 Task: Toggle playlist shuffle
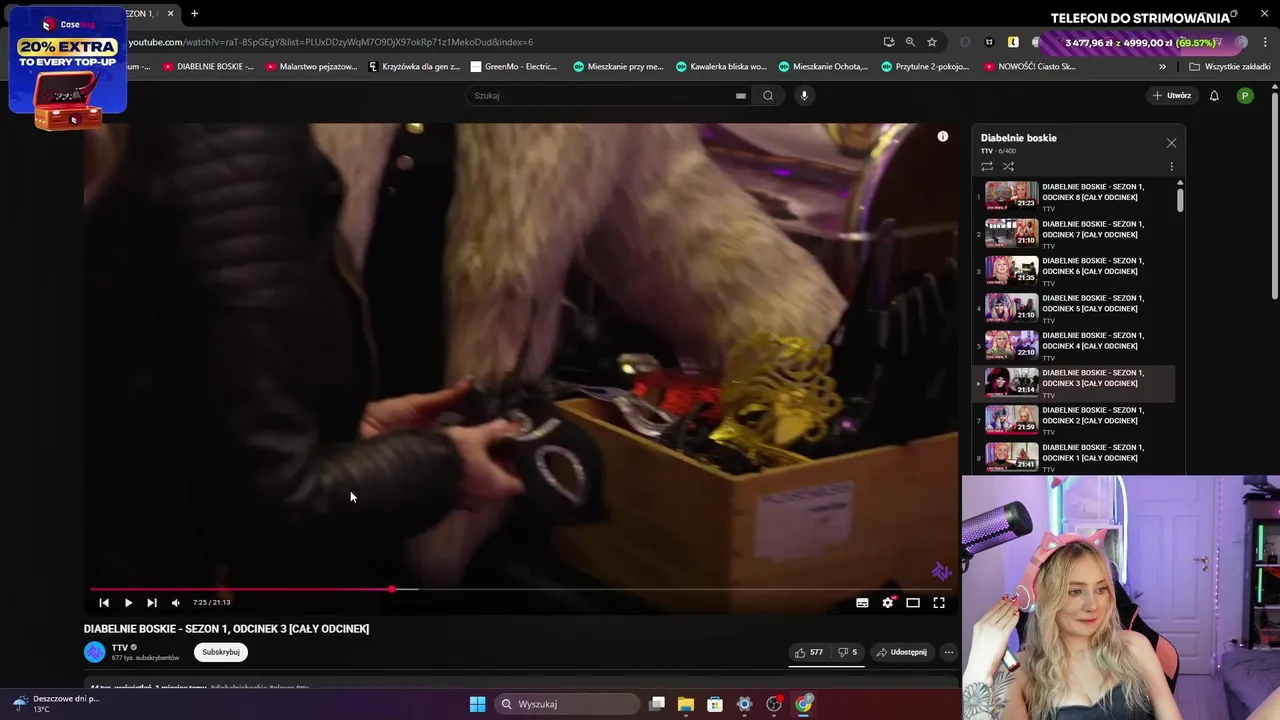(x=1008, y=166)
